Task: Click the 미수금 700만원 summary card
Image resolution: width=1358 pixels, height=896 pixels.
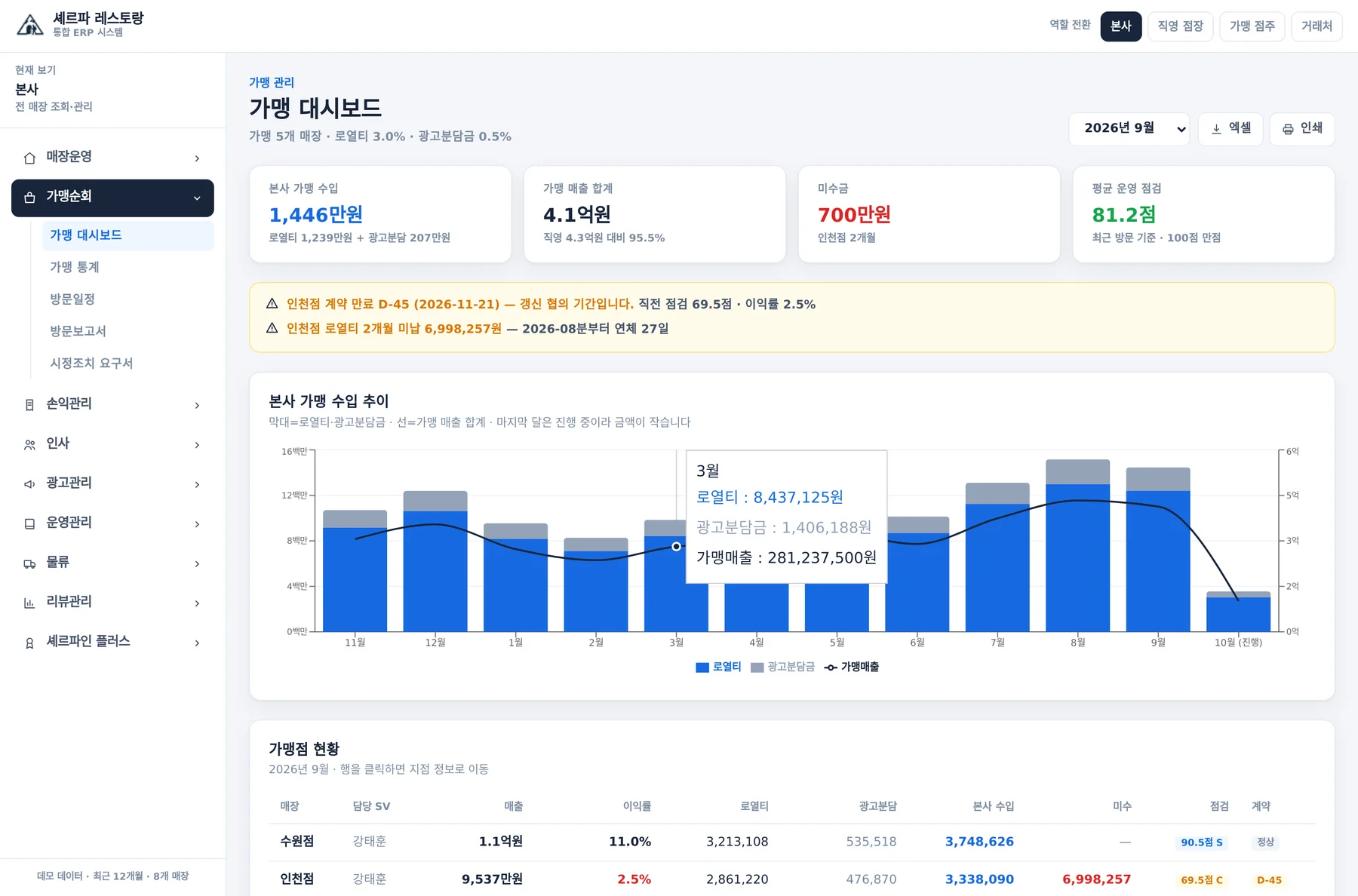Action: tap(929, 214)
